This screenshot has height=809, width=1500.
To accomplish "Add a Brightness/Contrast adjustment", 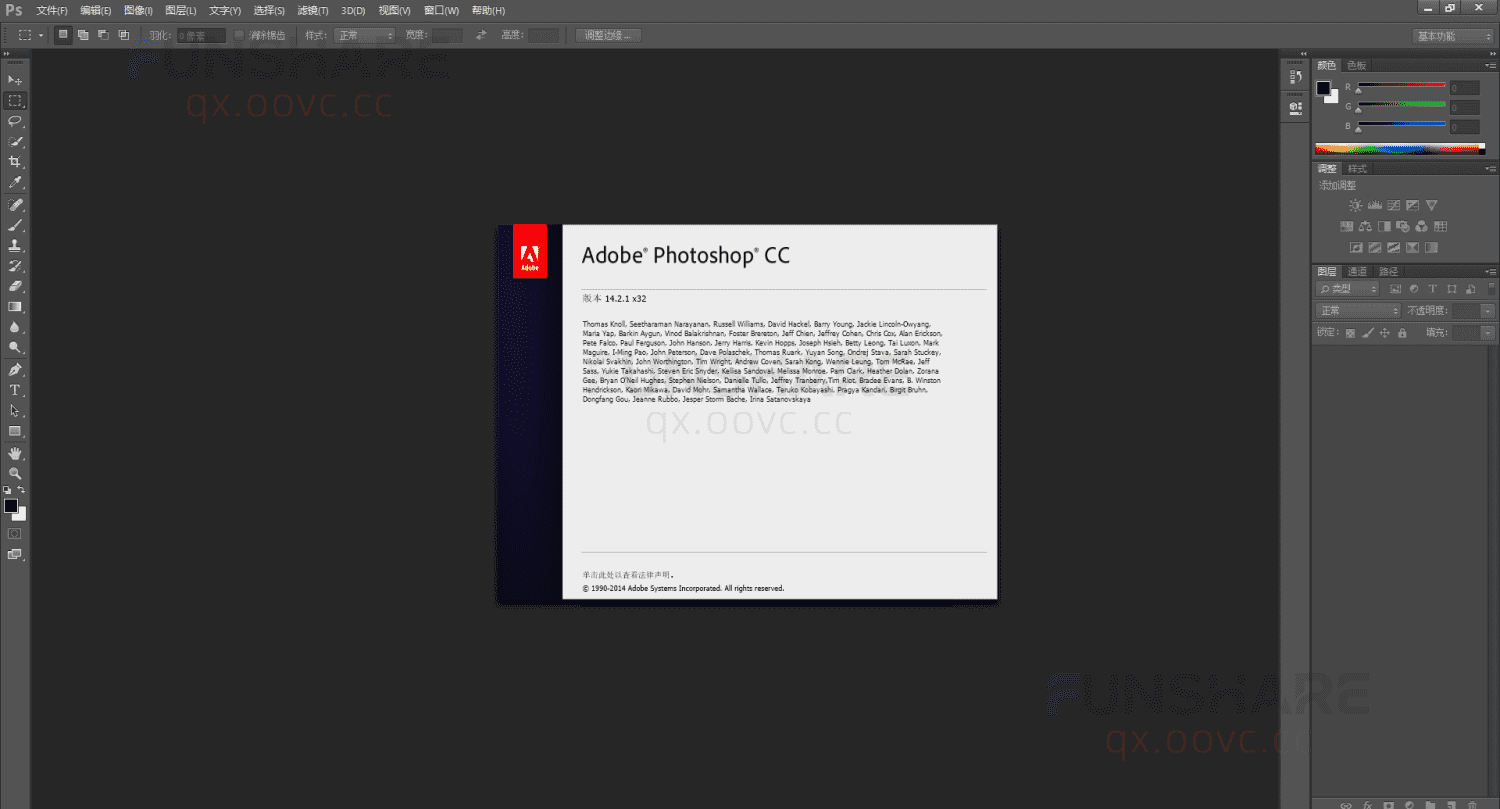I will point(1355,205).
